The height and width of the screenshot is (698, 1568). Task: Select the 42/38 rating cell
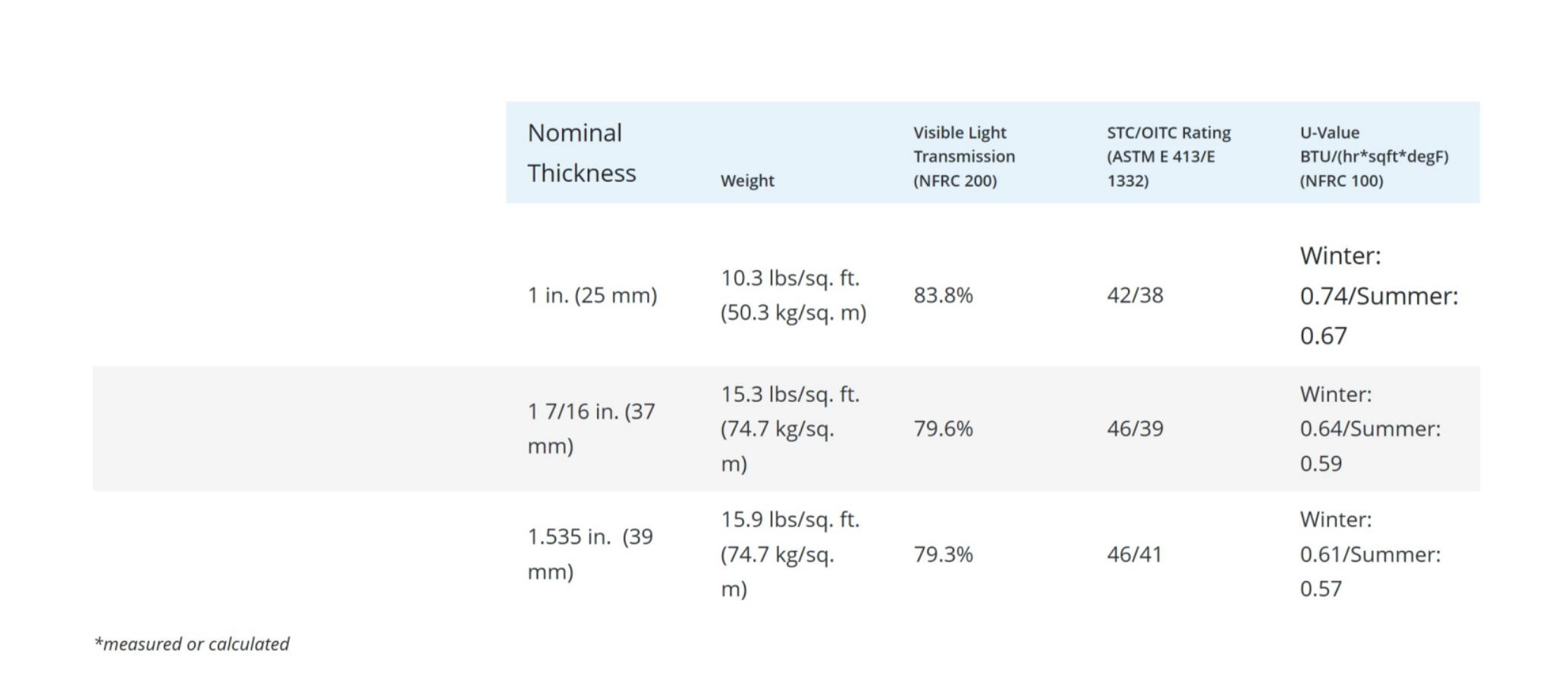[1135, 295]
